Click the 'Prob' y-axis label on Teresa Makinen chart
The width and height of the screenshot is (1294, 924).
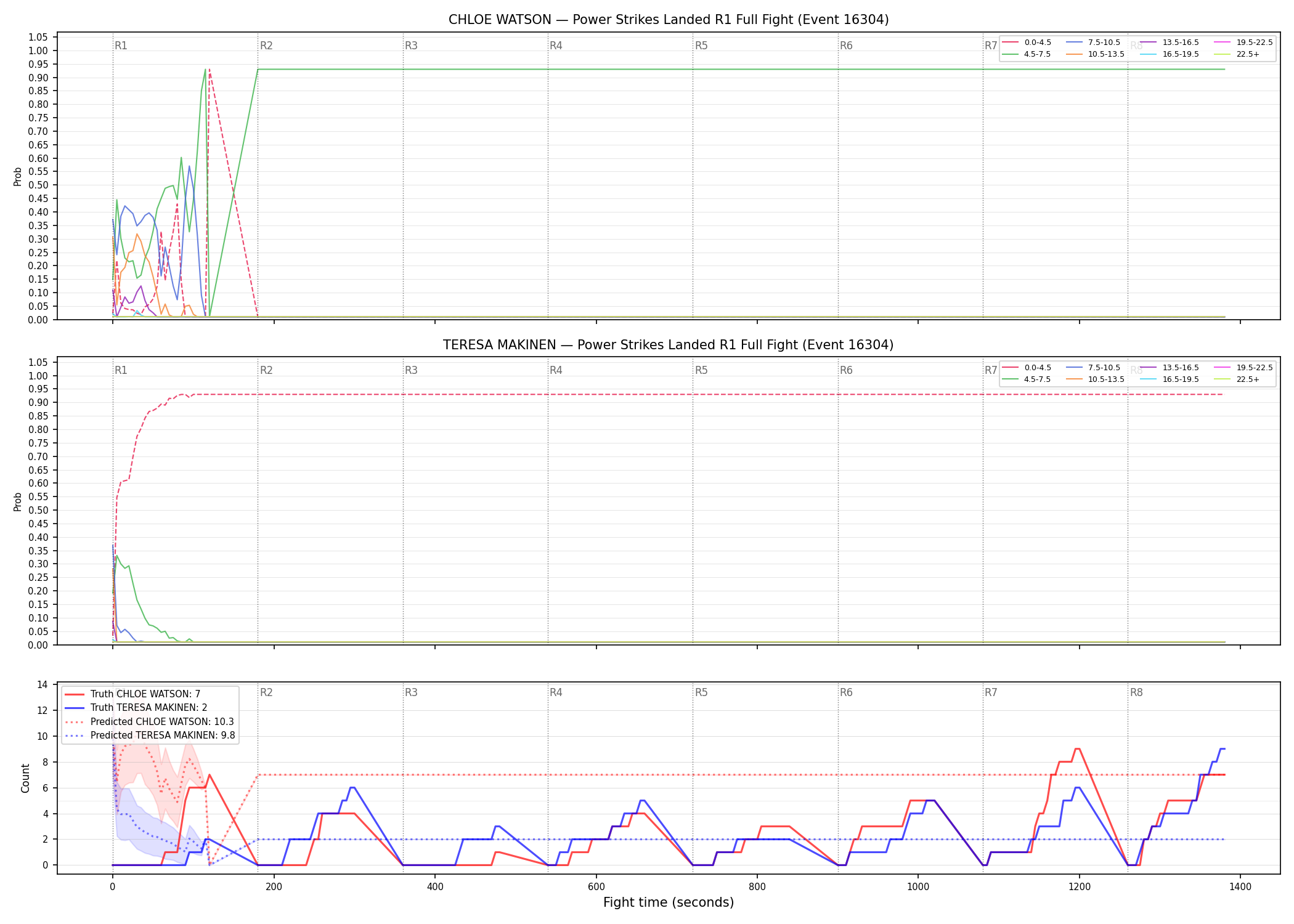pos(18,501)
